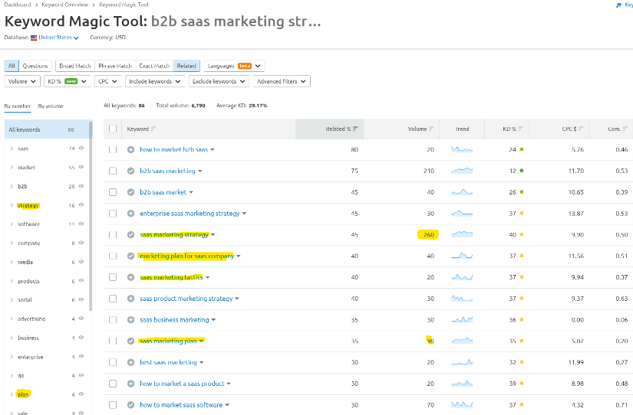Select the 'software' keyword group
Image resolution: width=633 pixels, height=415 pixels.
(x=29, y=224)
